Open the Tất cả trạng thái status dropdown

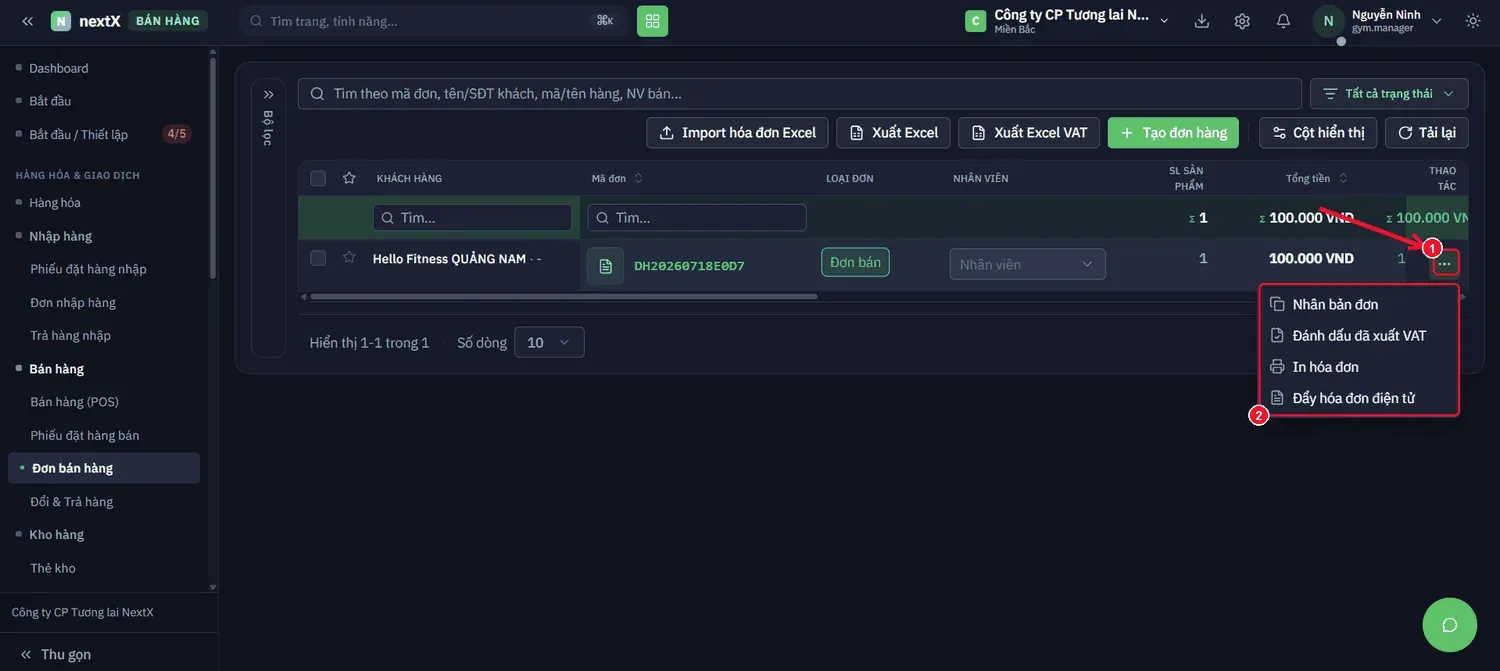pos(1389,94)
